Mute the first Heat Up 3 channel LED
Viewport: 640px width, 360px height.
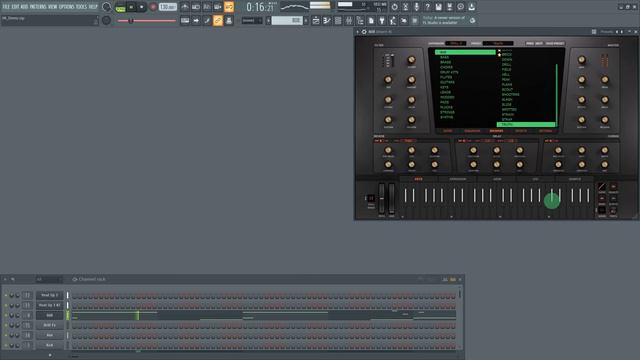[6, 295]
